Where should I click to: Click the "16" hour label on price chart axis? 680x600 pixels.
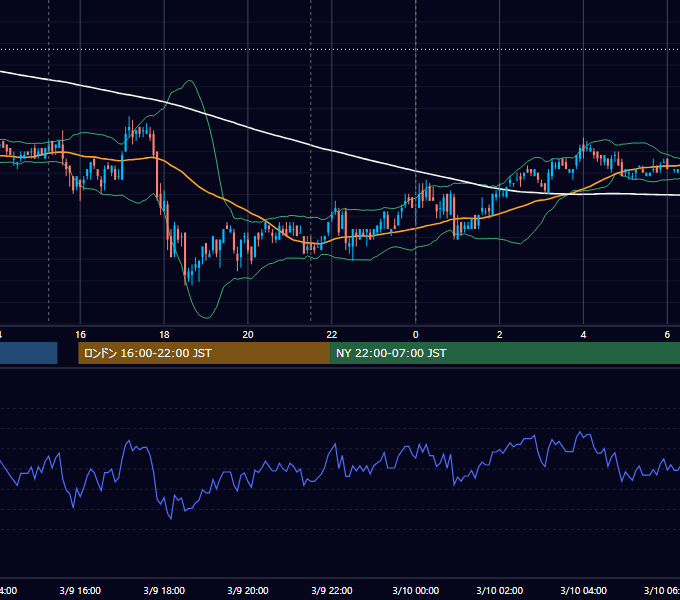coord(80,335)
